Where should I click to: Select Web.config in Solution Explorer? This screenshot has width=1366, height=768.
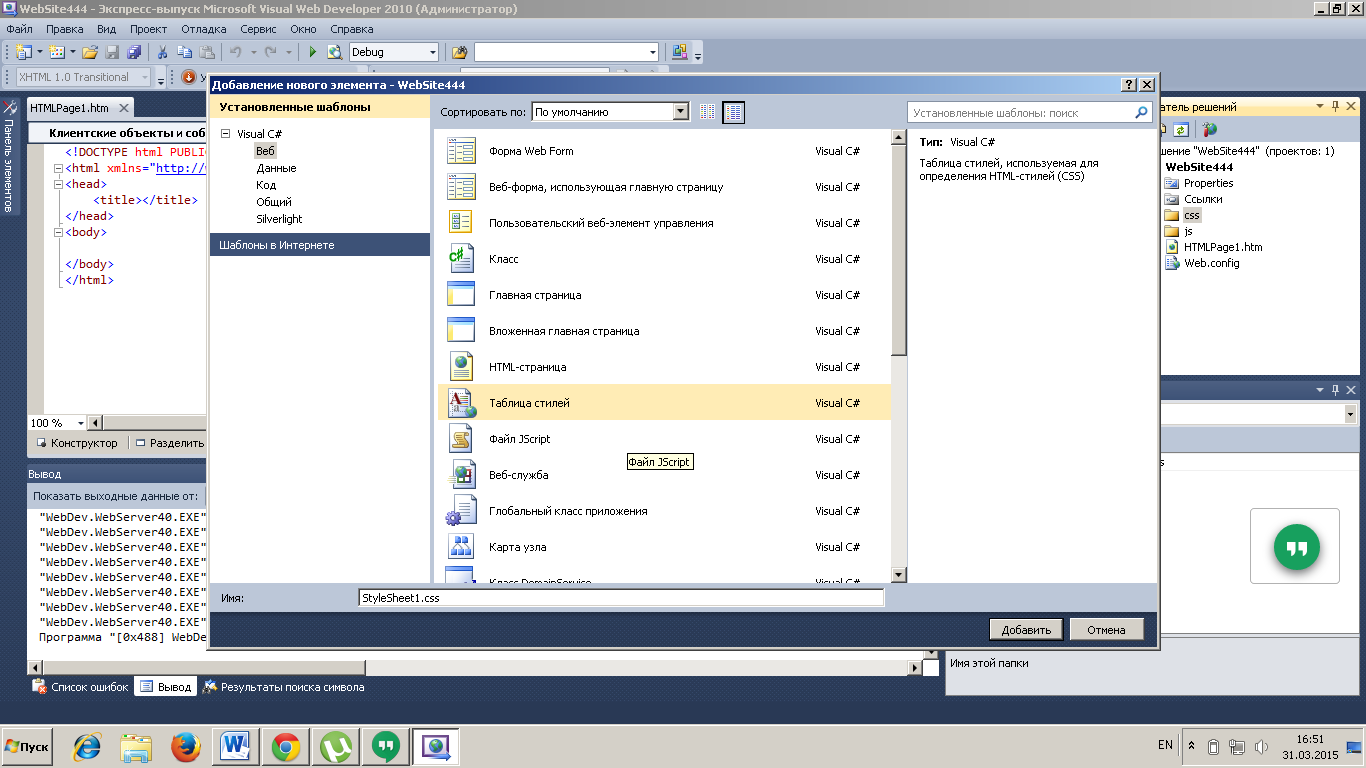click(1202, 263)
